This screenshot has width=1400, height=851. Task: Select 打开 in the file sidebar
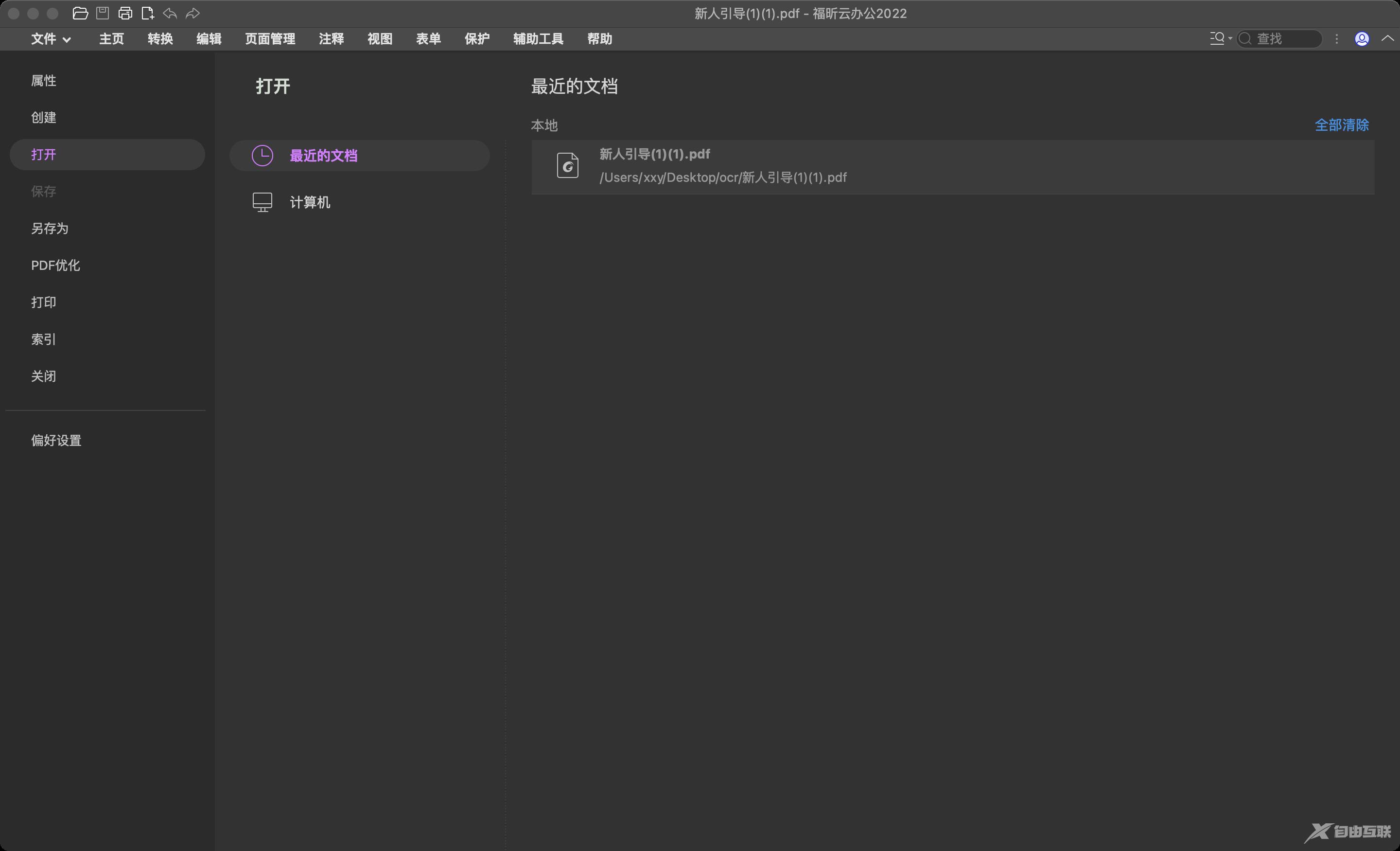click(x=107, y=155)
